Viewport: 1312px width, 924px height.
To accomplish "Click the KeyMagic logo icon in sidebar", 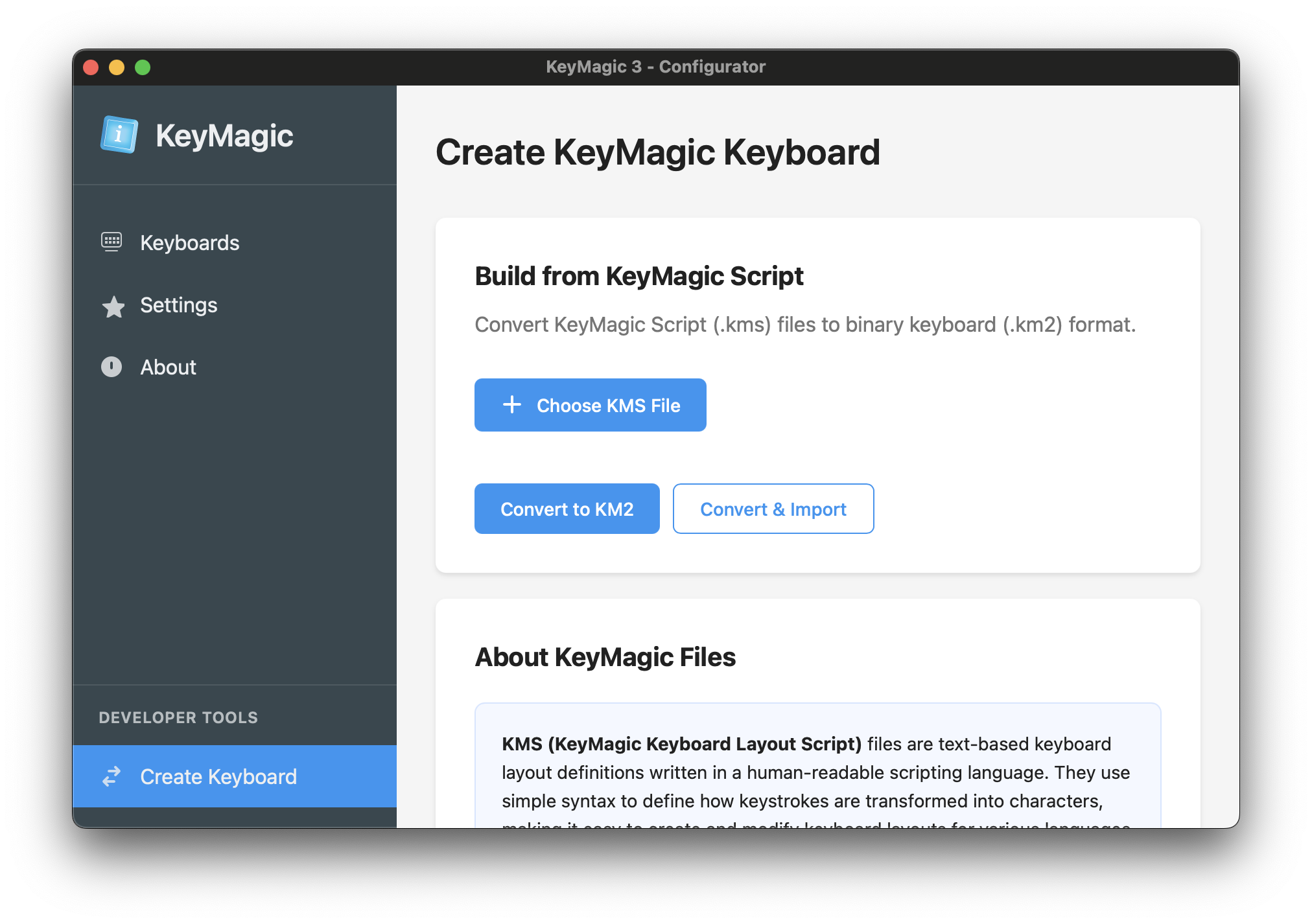I will (x=119, y=135).
